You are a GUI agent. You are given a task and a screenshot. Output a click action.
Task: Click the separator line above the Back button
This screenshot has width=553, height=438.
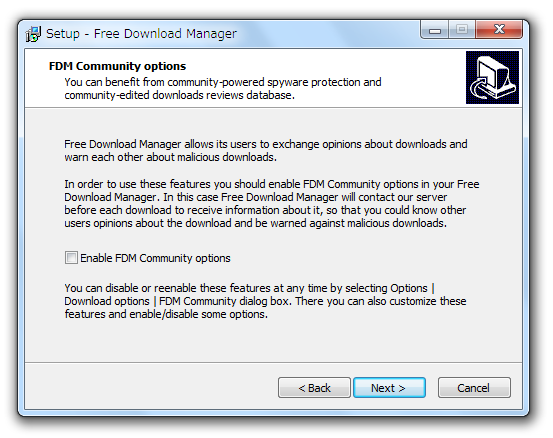pos(273,362)
